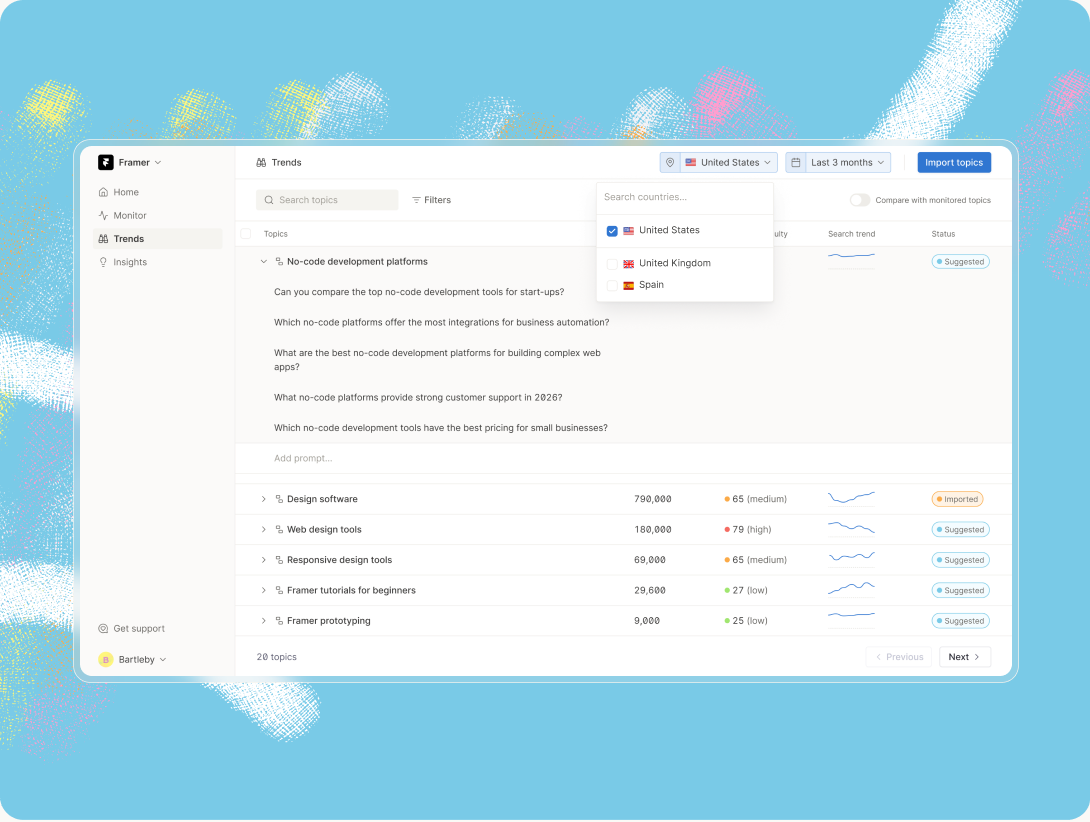Click the calendar icon
The width and height of the screenshot is (1090, 822).
coord(796,163)
